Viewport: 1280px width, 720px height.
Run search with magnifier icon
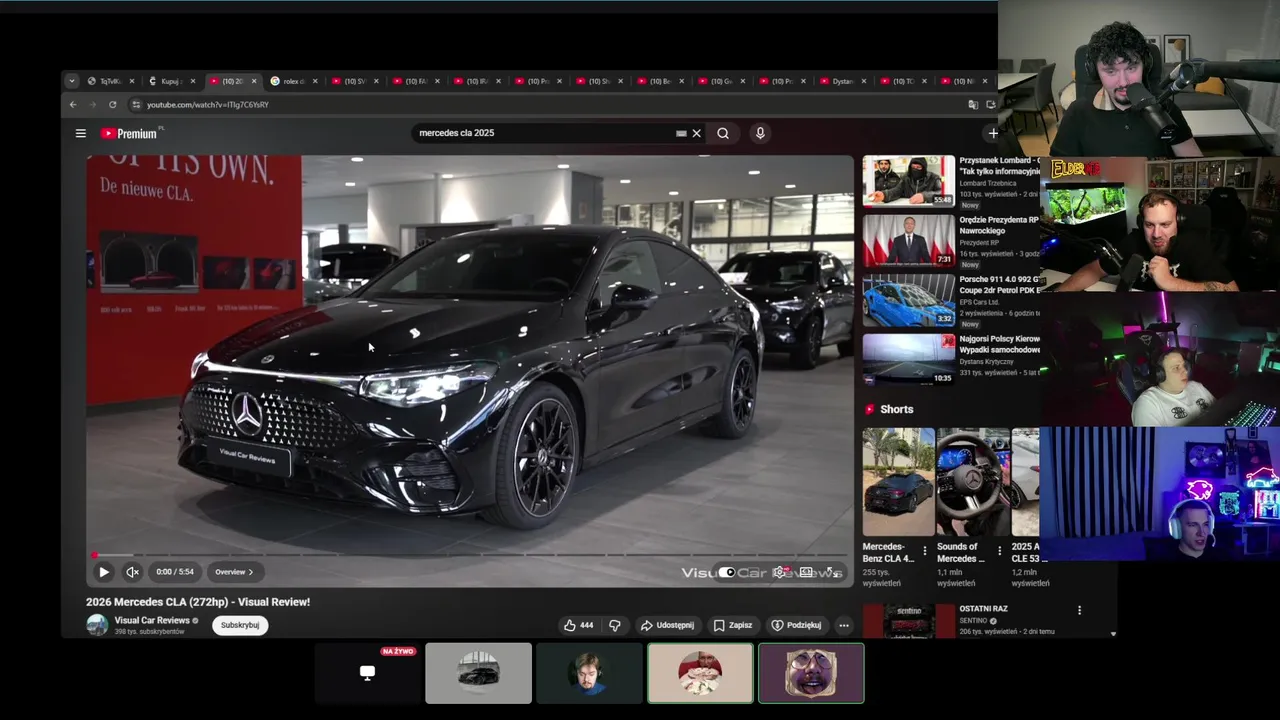723,133
